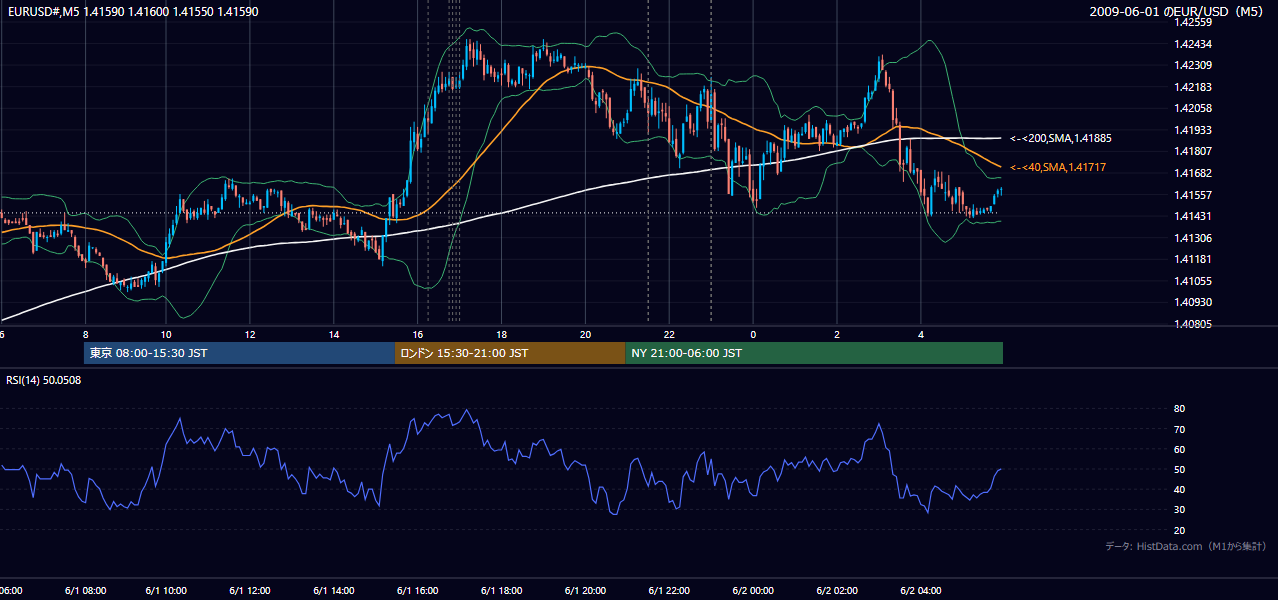Select the London 15:30-21:00 JST session bar

[x=511, y=353]
